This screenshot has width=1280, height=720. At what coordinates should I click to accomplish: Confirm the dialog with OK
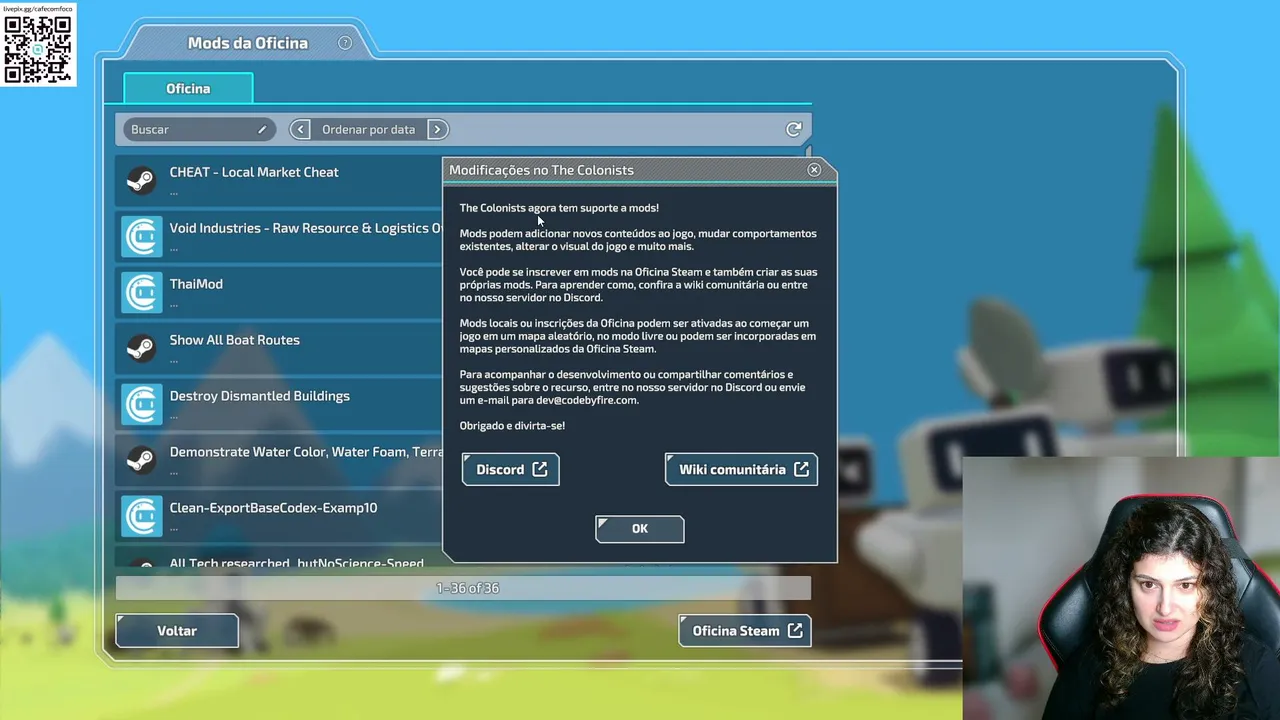coord(640,529)
